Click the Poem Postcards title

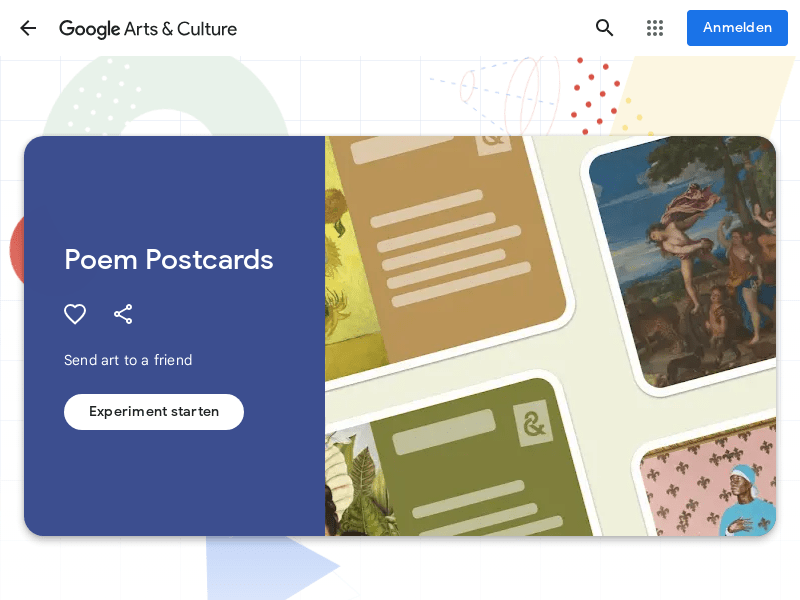(168, 260)
